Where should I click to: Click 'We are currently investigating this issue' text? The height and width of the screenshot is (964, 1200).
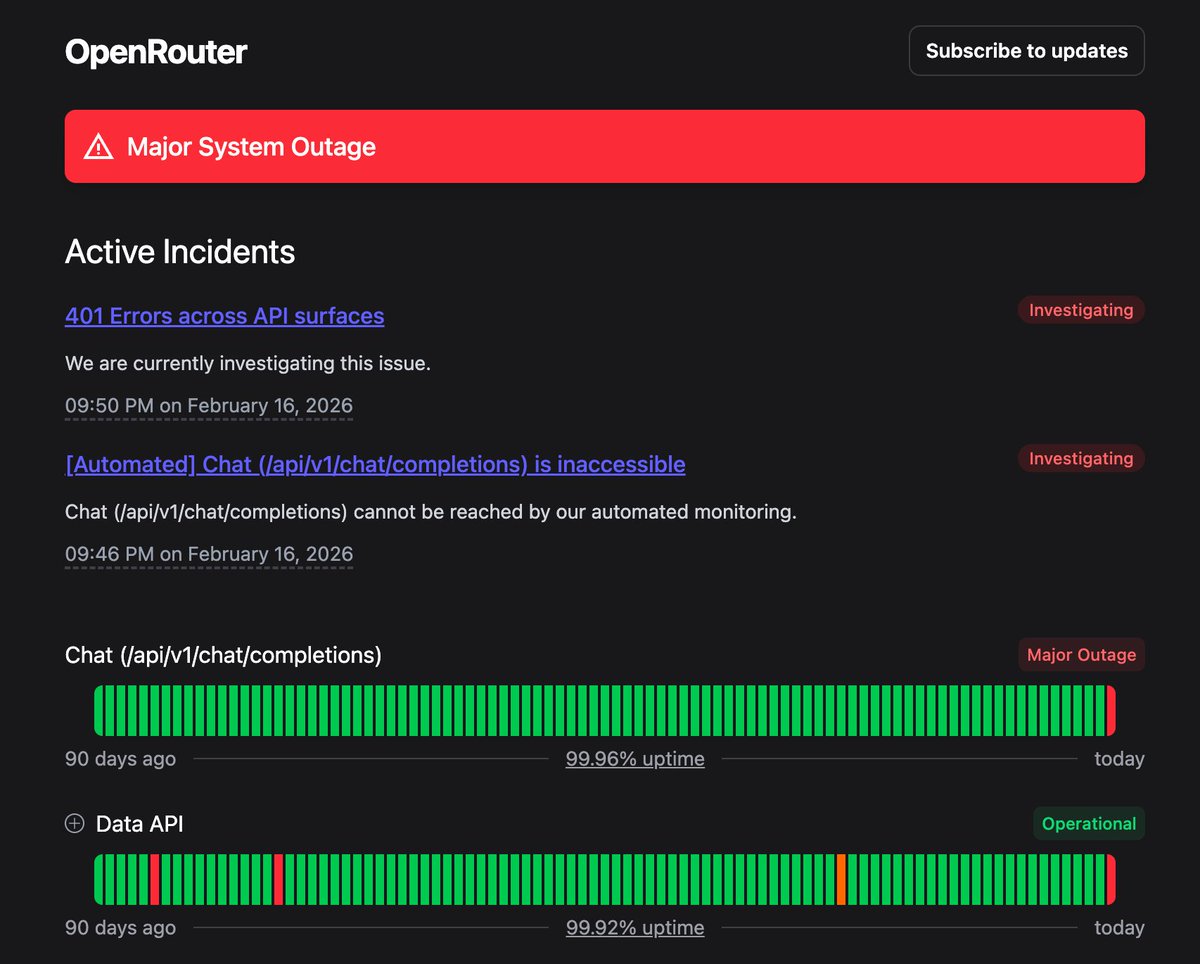pyautogui.click(x=248, y=363)
